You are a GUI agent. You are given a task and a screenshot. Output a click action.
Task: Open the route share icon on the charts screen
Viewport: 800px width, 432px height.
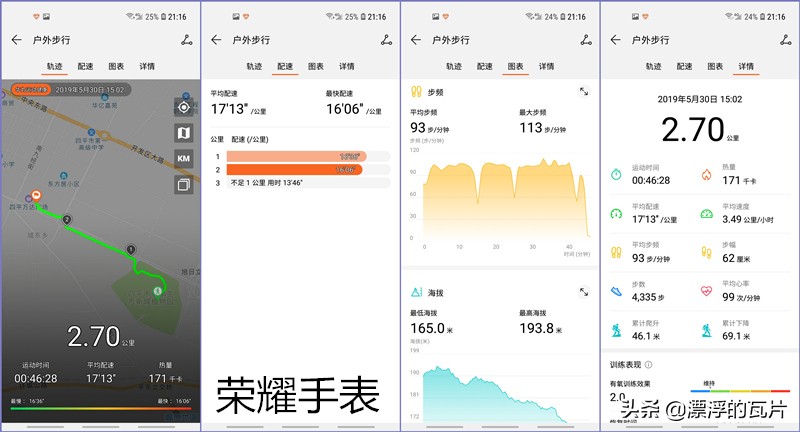tap(586, 40)
